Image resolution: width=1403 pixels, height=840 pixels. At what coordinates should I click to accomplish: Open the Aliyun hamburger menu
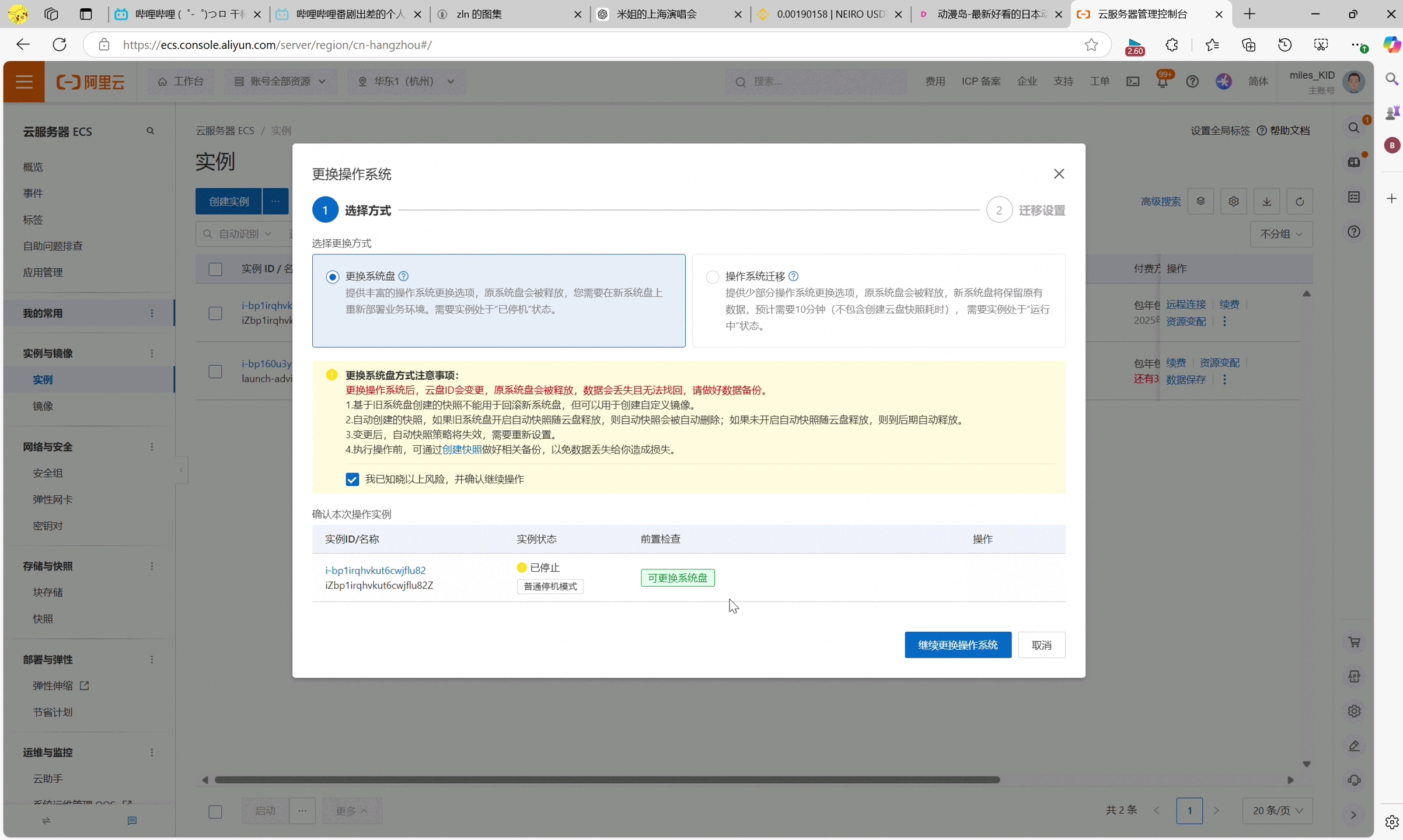coord(24,82)
